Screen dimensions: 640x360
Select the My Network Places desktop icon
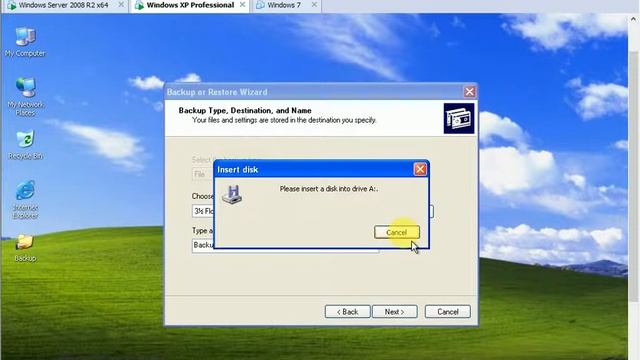click(25, 96)
